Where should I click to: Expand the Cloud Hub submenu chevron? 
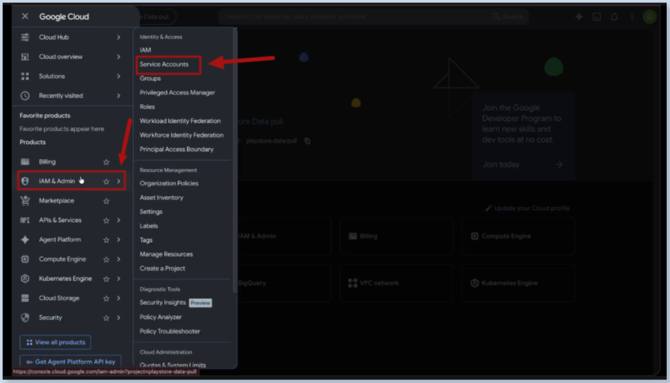click(118, 37)
